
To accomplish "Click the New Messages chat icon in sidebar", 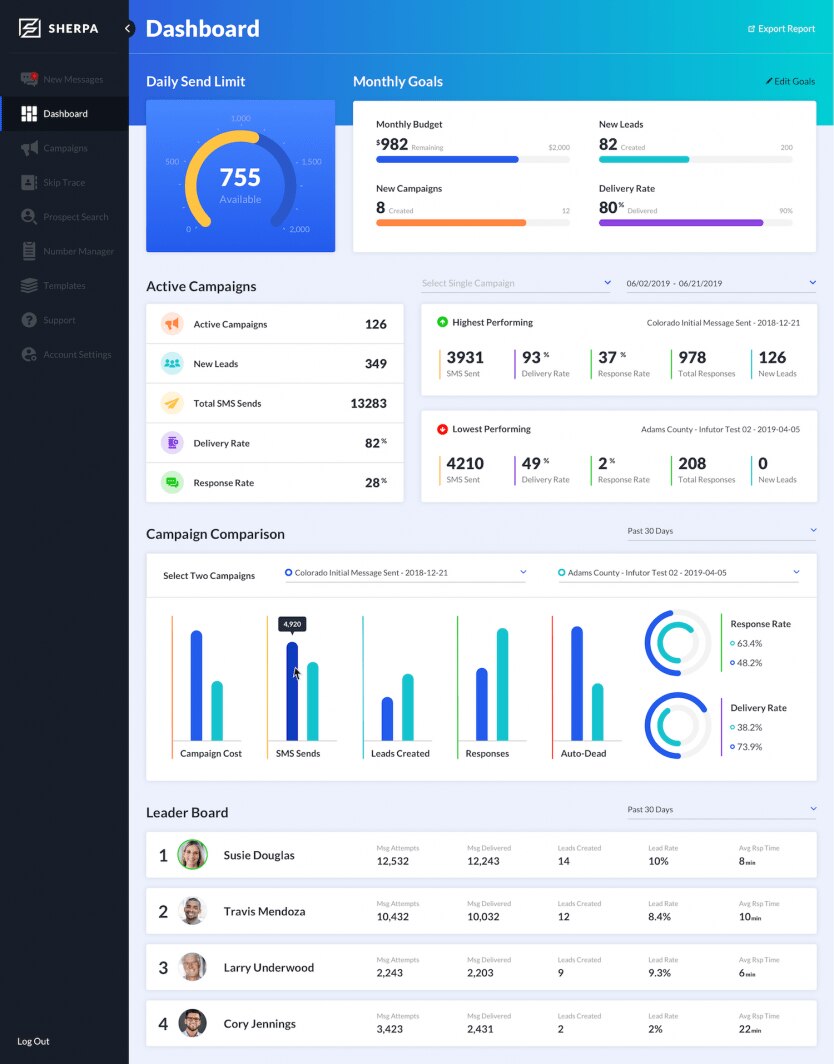I will tap(29, 79).
